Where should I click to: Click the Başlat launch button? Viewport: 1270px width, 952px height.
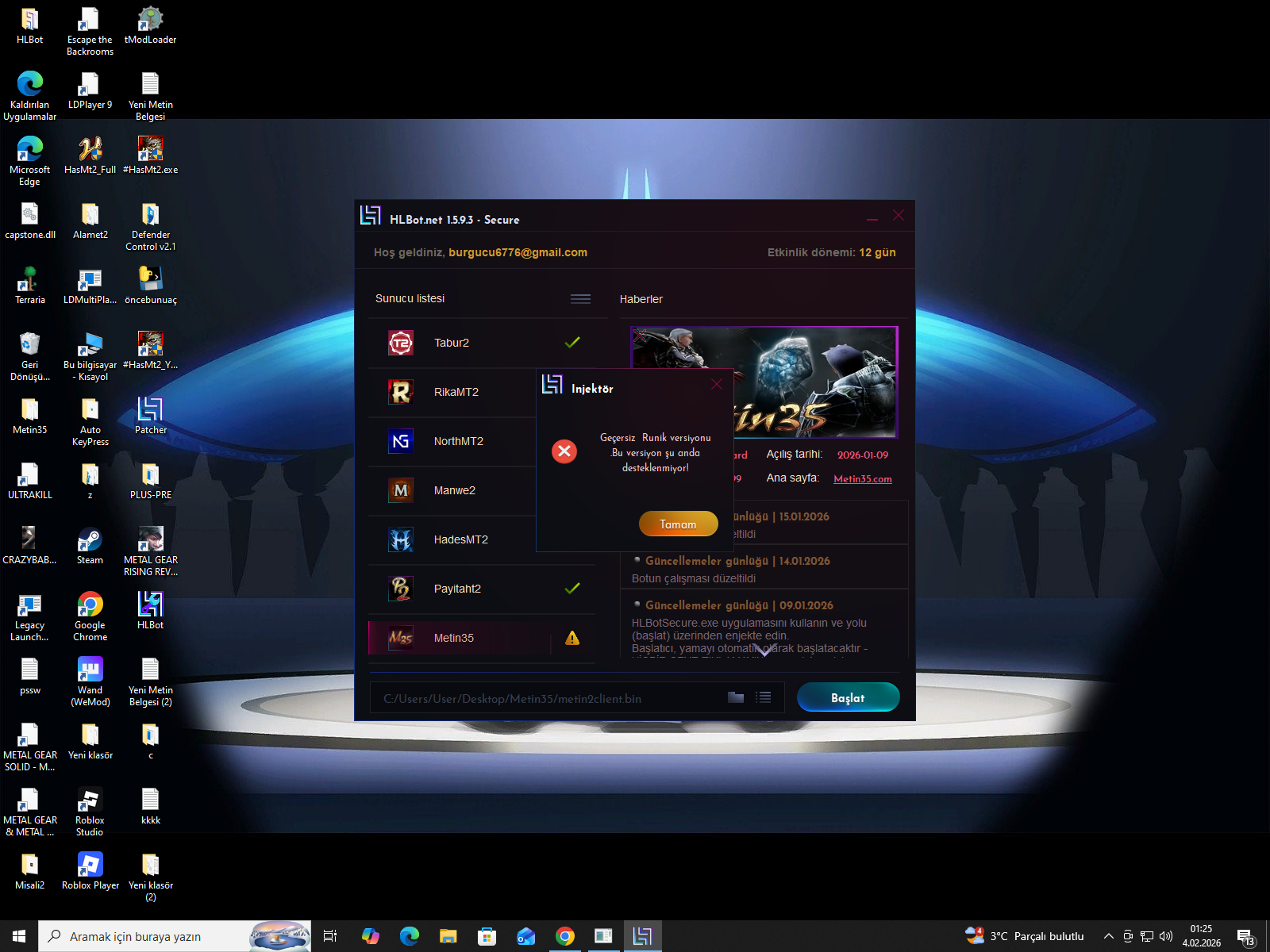[x=848, y=697]
